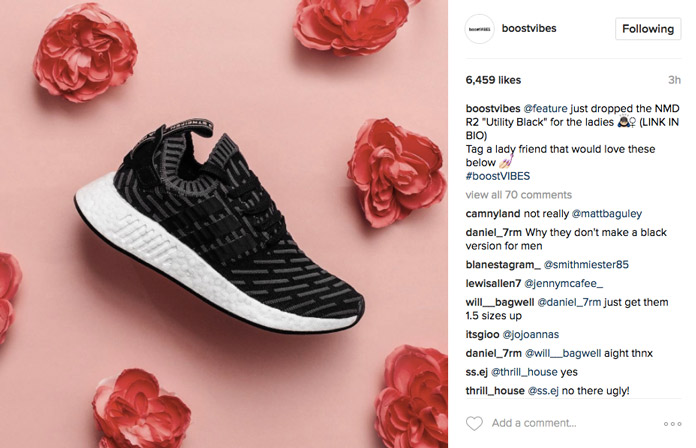Open the @thrill_house mention
This screenshot has width=696, height=448.
(524, 372)
